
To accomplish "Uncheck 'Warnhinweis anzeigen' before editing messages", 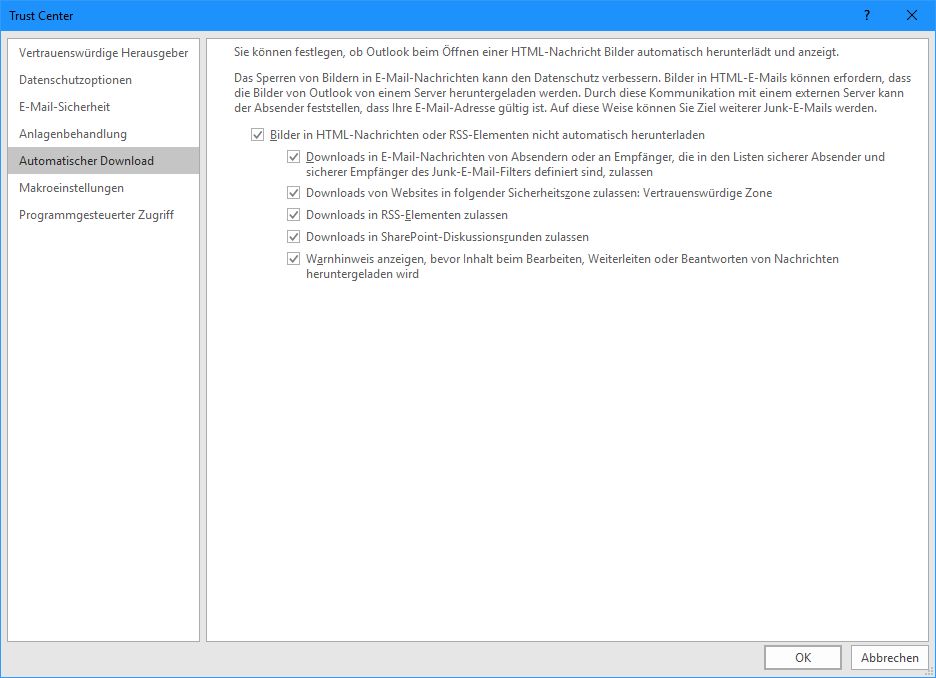I will 293,259.
